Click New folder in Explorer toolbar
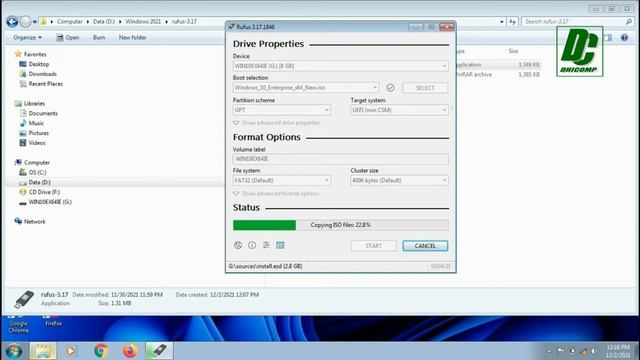The width and height of the screenshot is (640, 360). [x=133, y=38]
